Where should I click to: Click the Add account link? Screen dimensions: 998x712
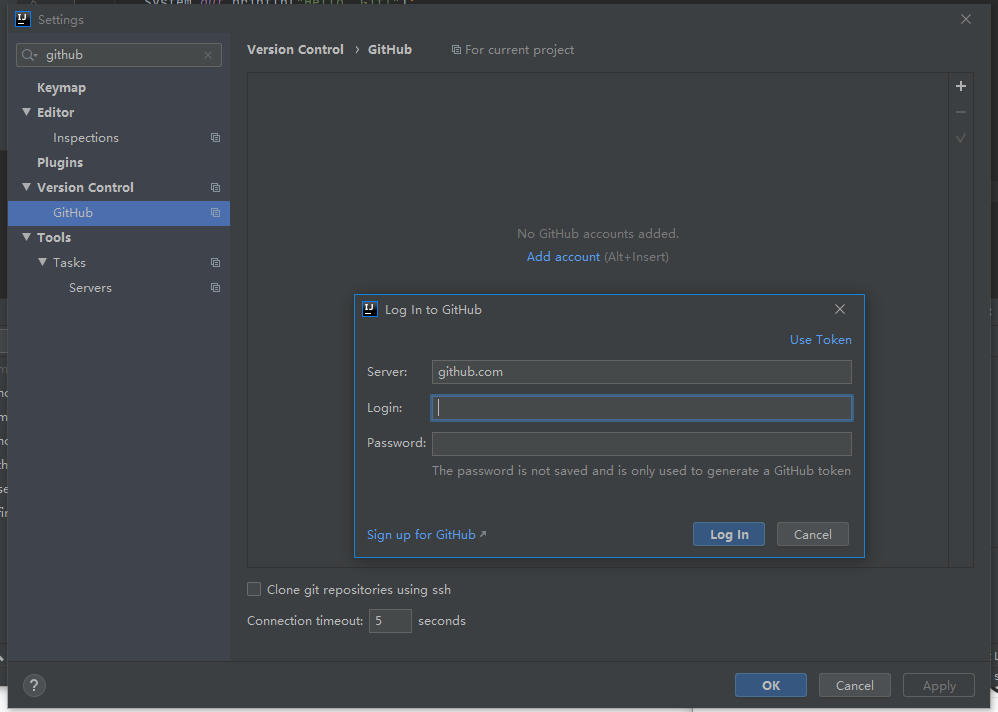[563, 257]
